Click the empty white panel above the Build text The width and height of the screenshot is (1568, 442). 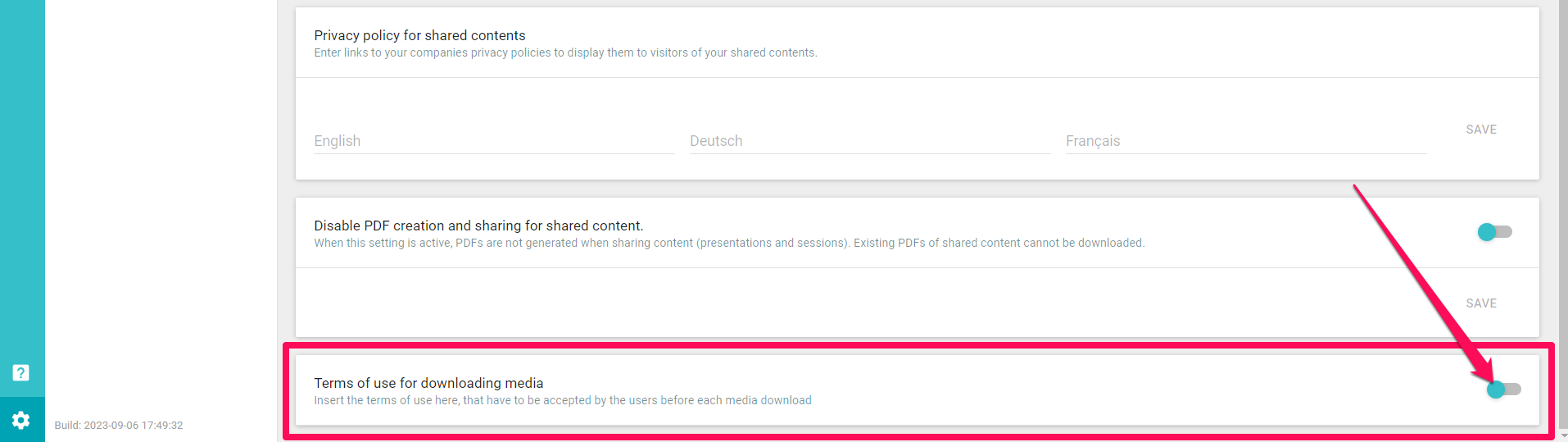[x=161, y=205]
